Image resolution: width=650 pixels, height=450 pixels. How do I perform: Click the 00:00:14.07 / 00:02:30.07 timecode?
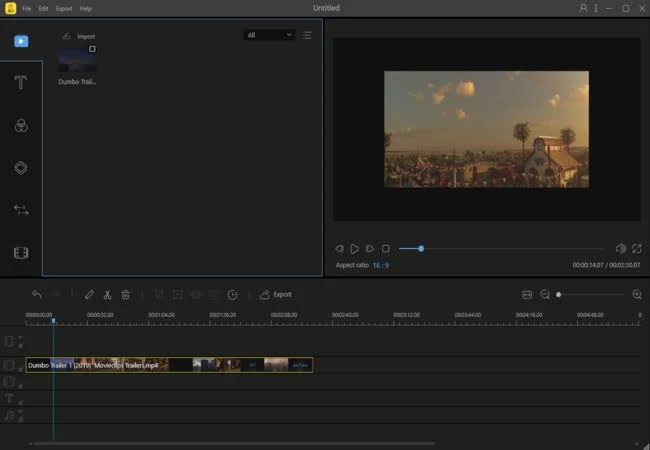[x=606, y=265]
